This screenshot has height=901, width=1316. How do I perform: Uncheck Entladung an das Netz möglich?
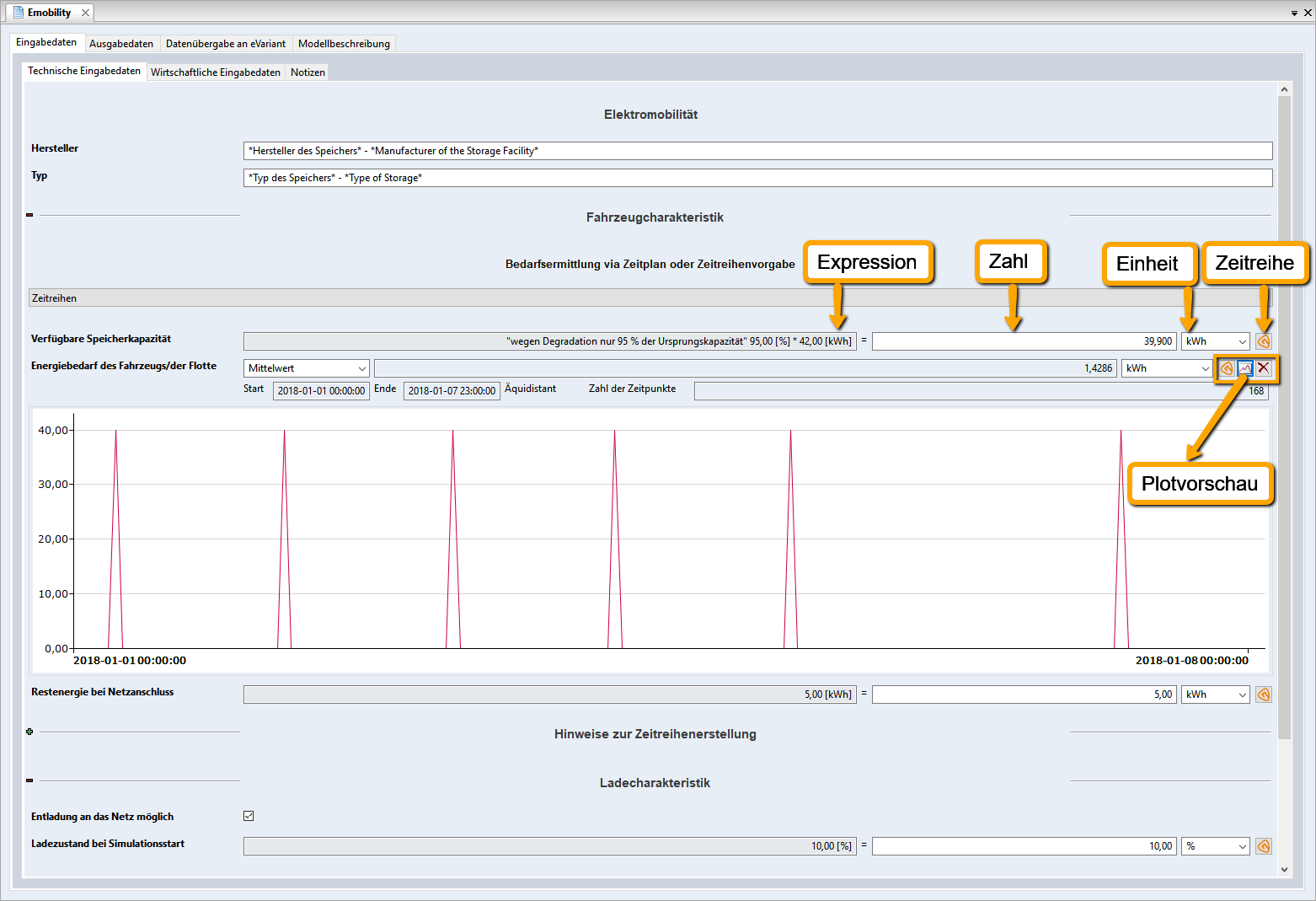click(x=249, y=816)
